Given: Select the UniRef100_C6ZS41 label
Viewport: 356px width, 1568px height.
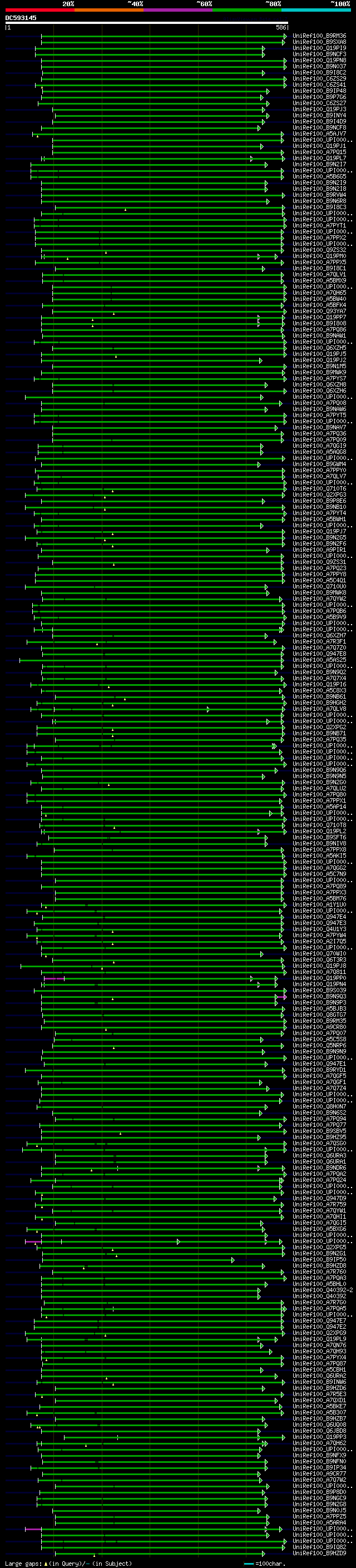Looking at the screenshot, I should (319, 85).
